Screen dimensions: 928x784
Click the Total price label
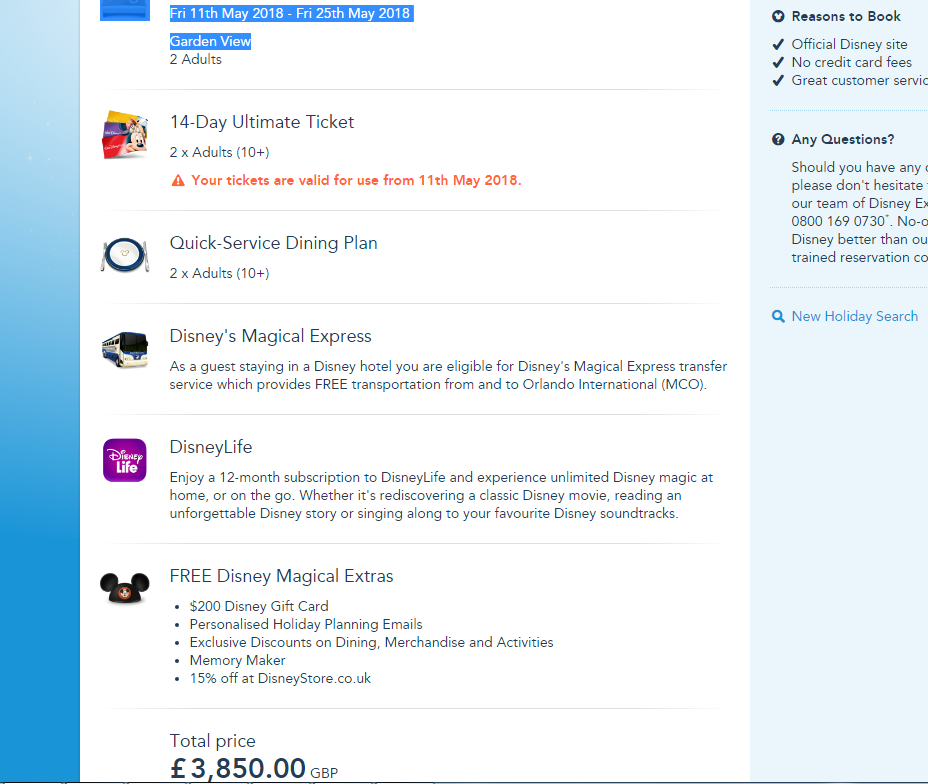point(212,741)
